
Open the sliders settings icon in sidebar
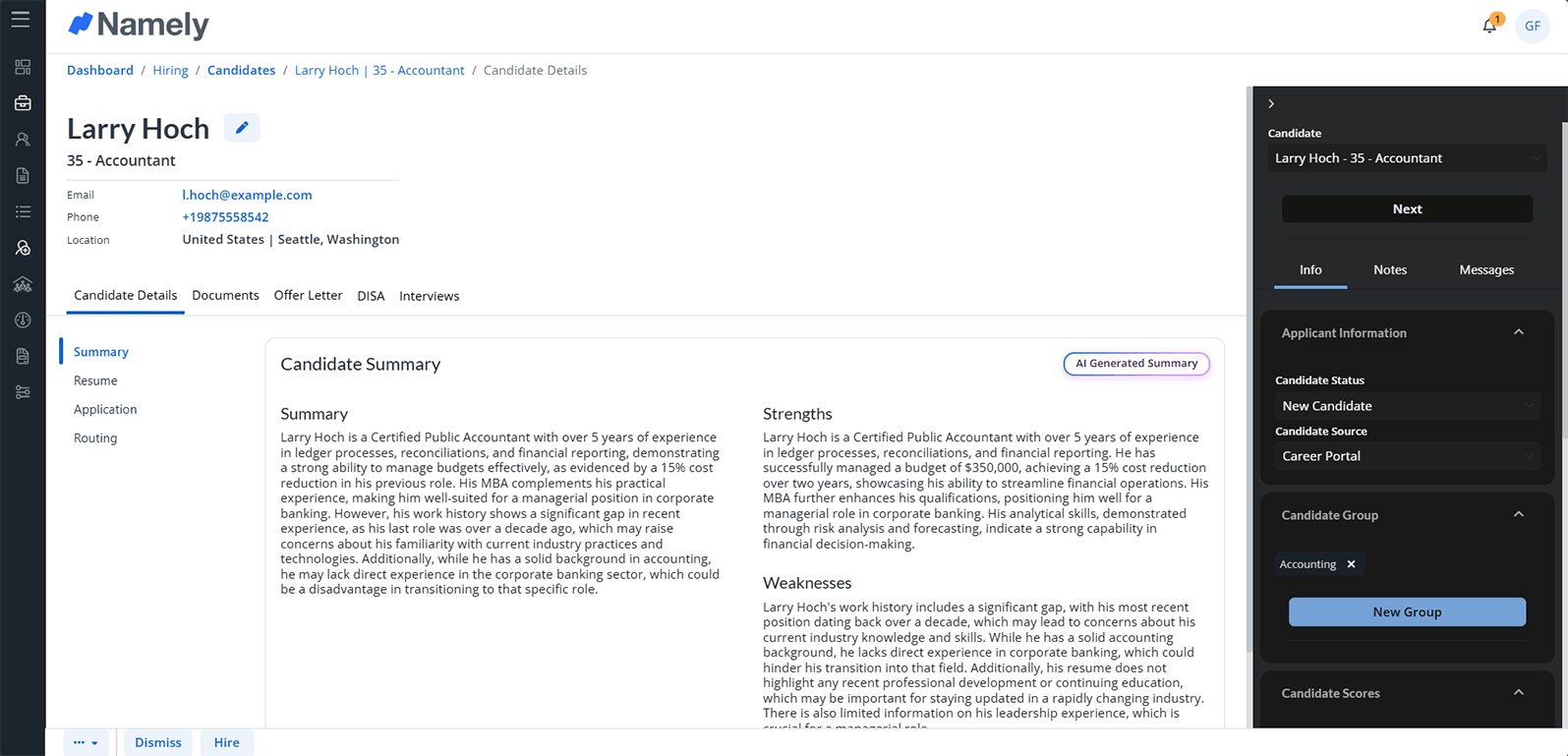(x=23, y=392)
